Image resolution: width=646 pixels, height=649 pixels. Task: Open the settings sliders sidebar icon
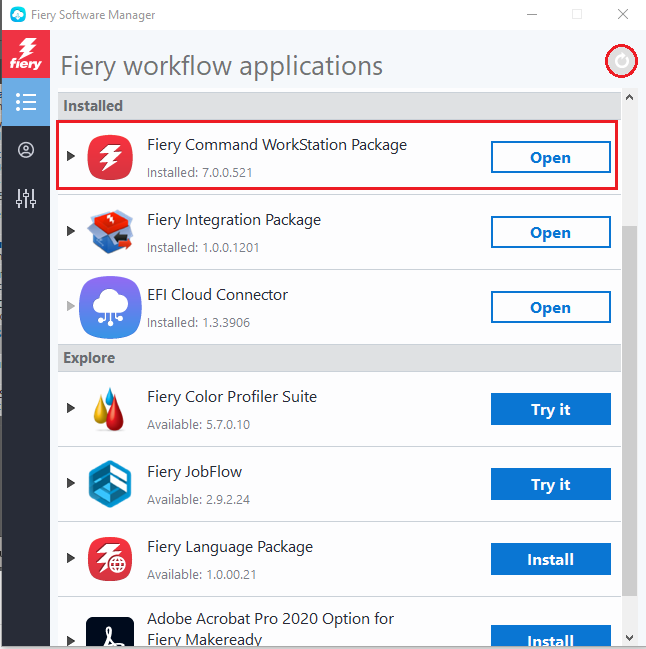coord(26,199)
